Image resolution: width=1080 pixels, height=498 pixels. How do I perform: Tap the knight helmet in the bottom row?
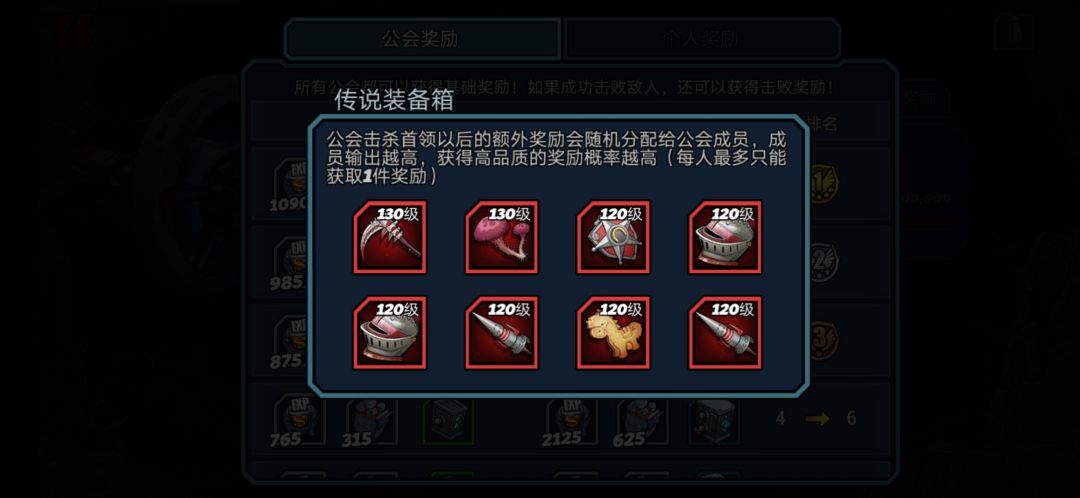pos(390,333)
